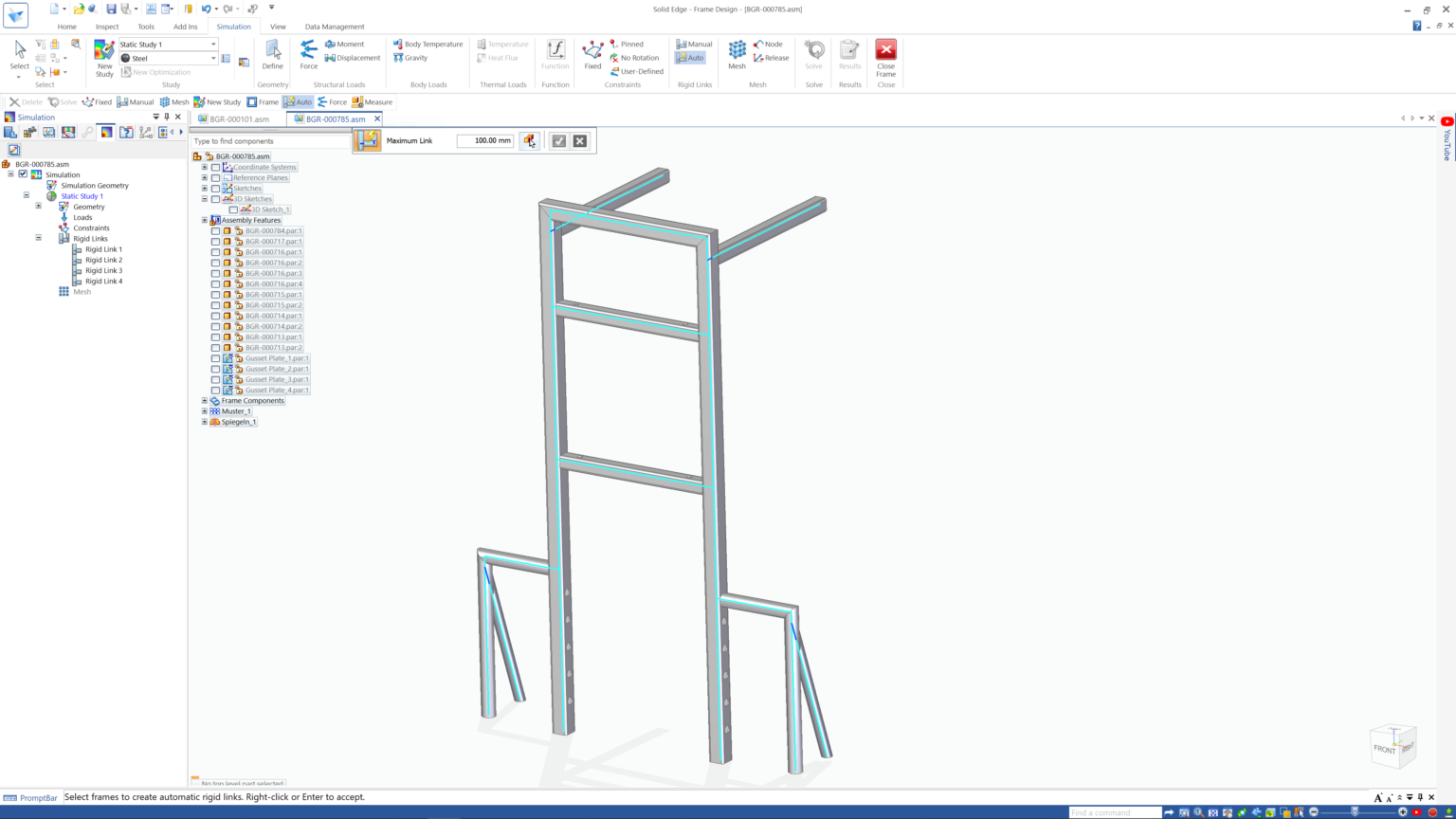Image resolution: width=1456 pixels, height=819 pixels.
Task: Collapse the Rigid Links tree branch
Action: pos(38,238)
